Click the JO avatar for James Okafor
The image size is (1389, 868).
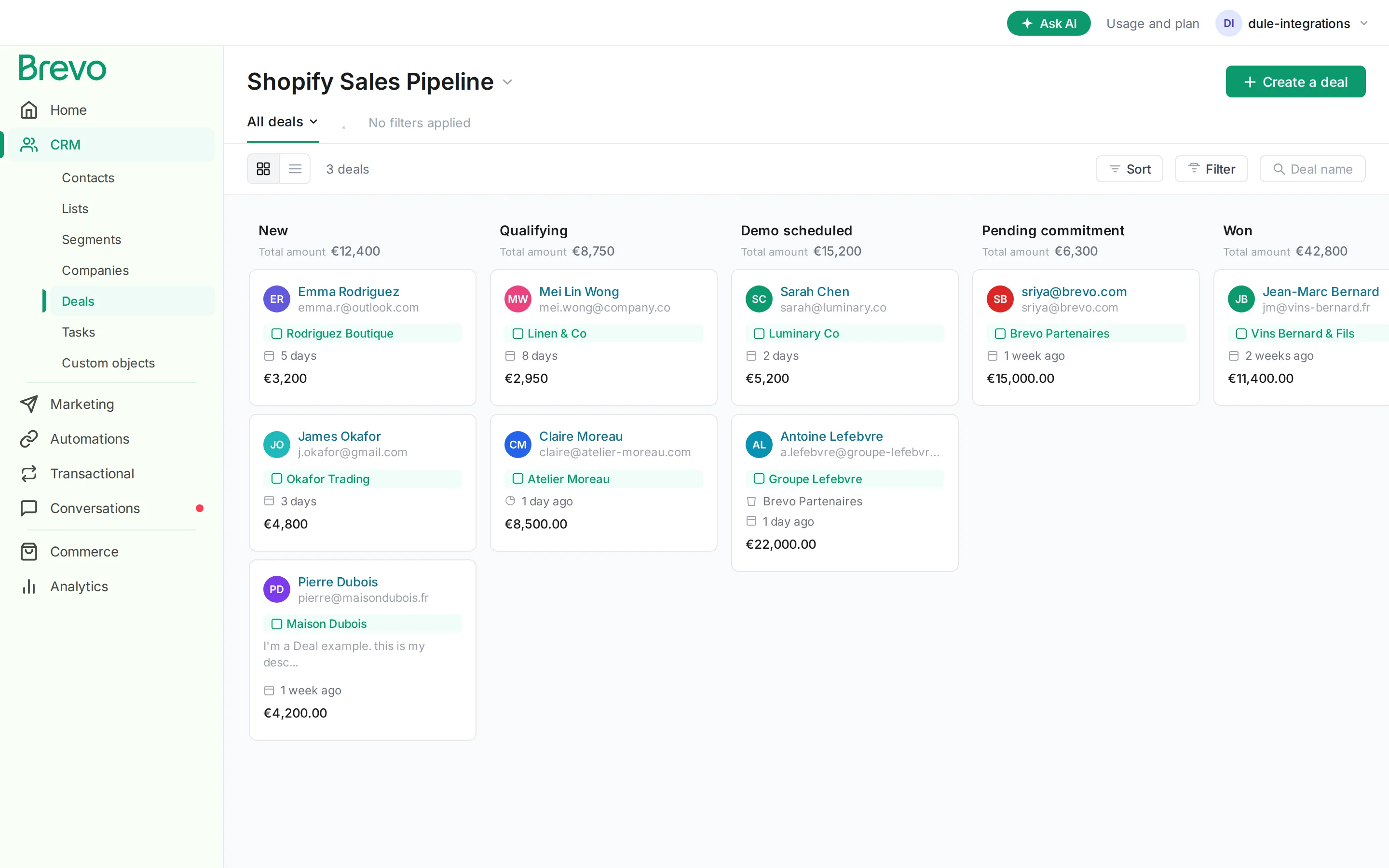point(277,444)
